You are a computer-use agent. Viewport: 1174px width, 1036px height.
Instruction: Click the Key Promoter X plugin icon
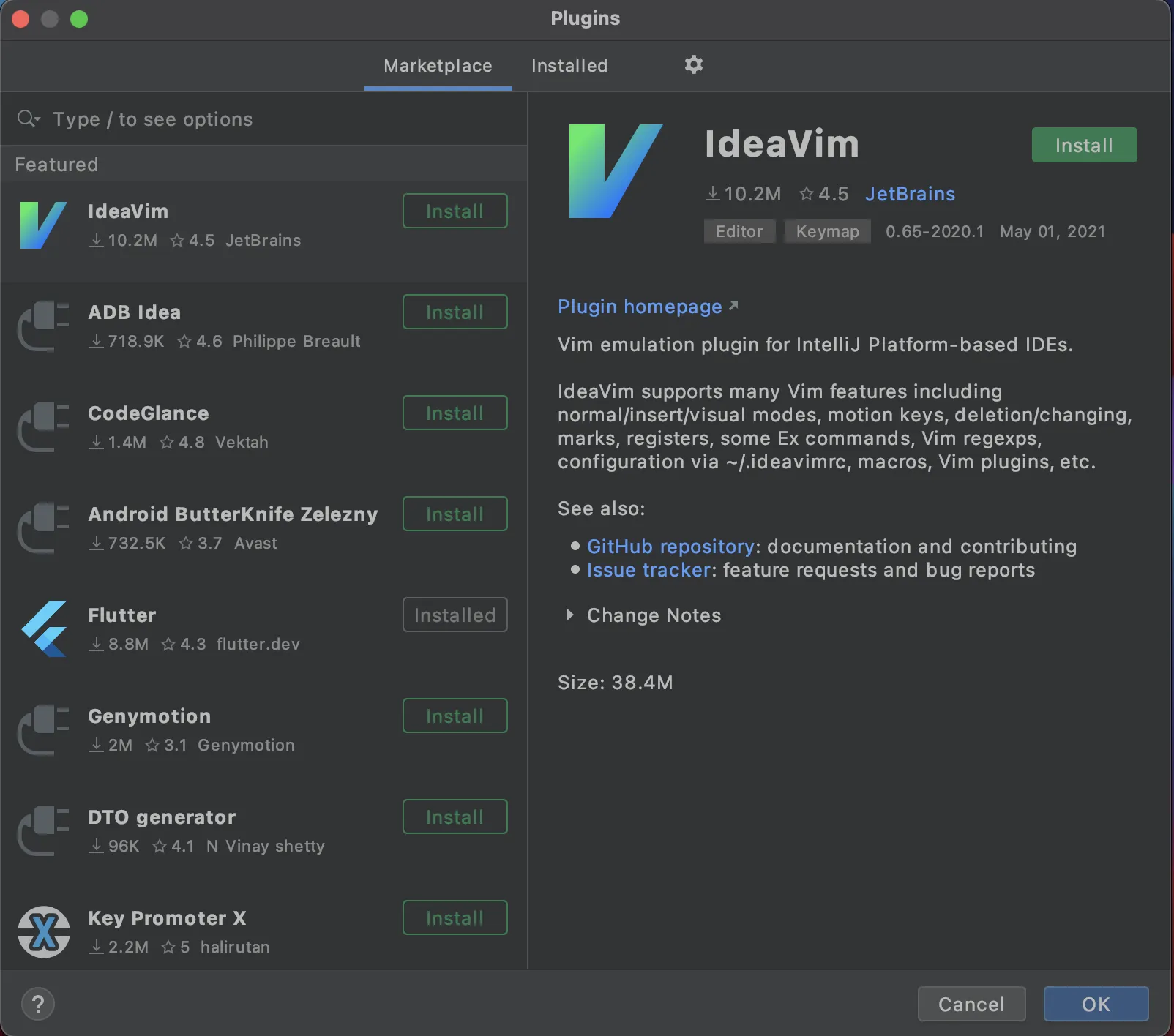(44, 931)
